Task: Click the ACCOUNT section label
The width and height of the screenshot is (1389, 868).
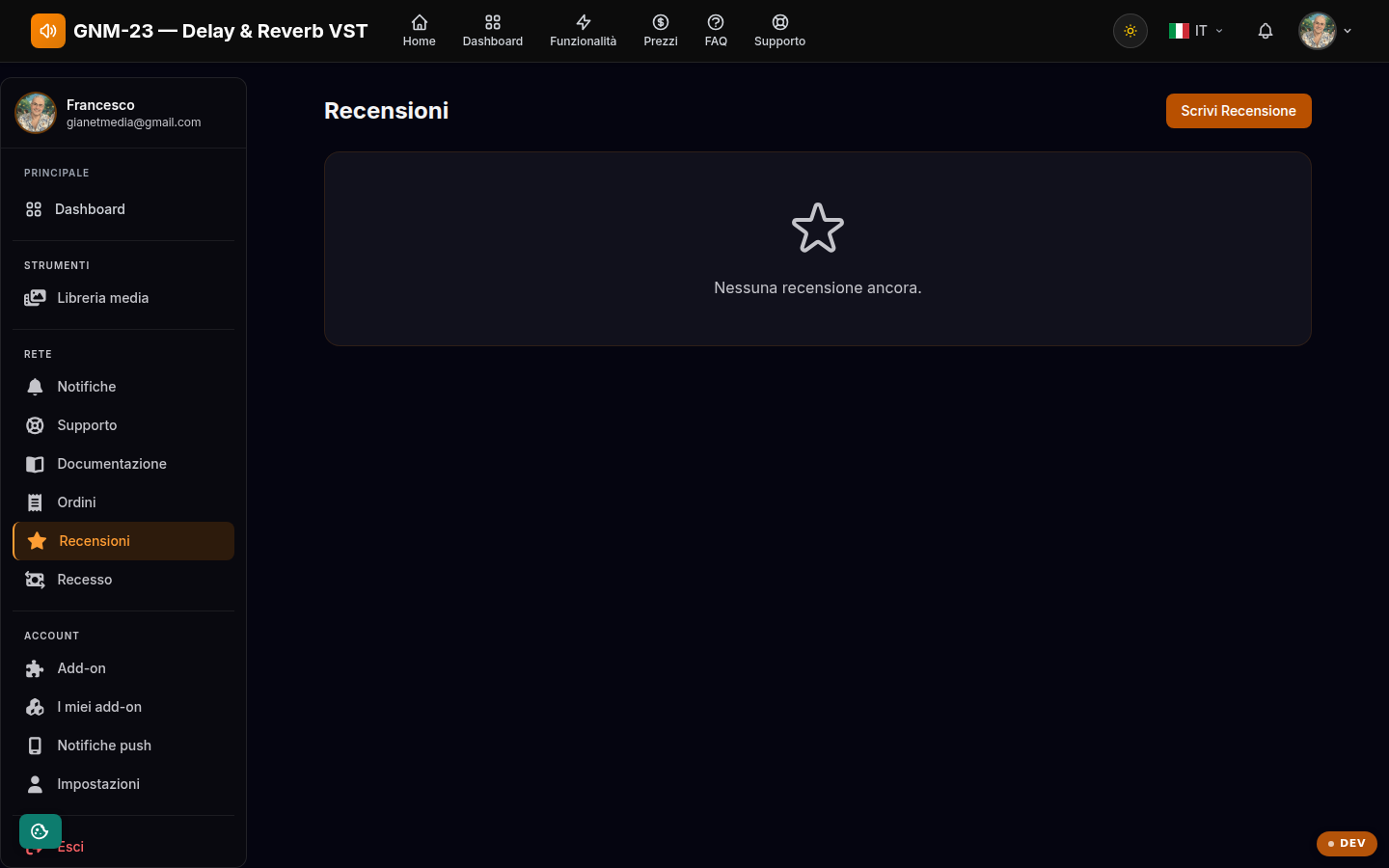Action: click(52, 636)
